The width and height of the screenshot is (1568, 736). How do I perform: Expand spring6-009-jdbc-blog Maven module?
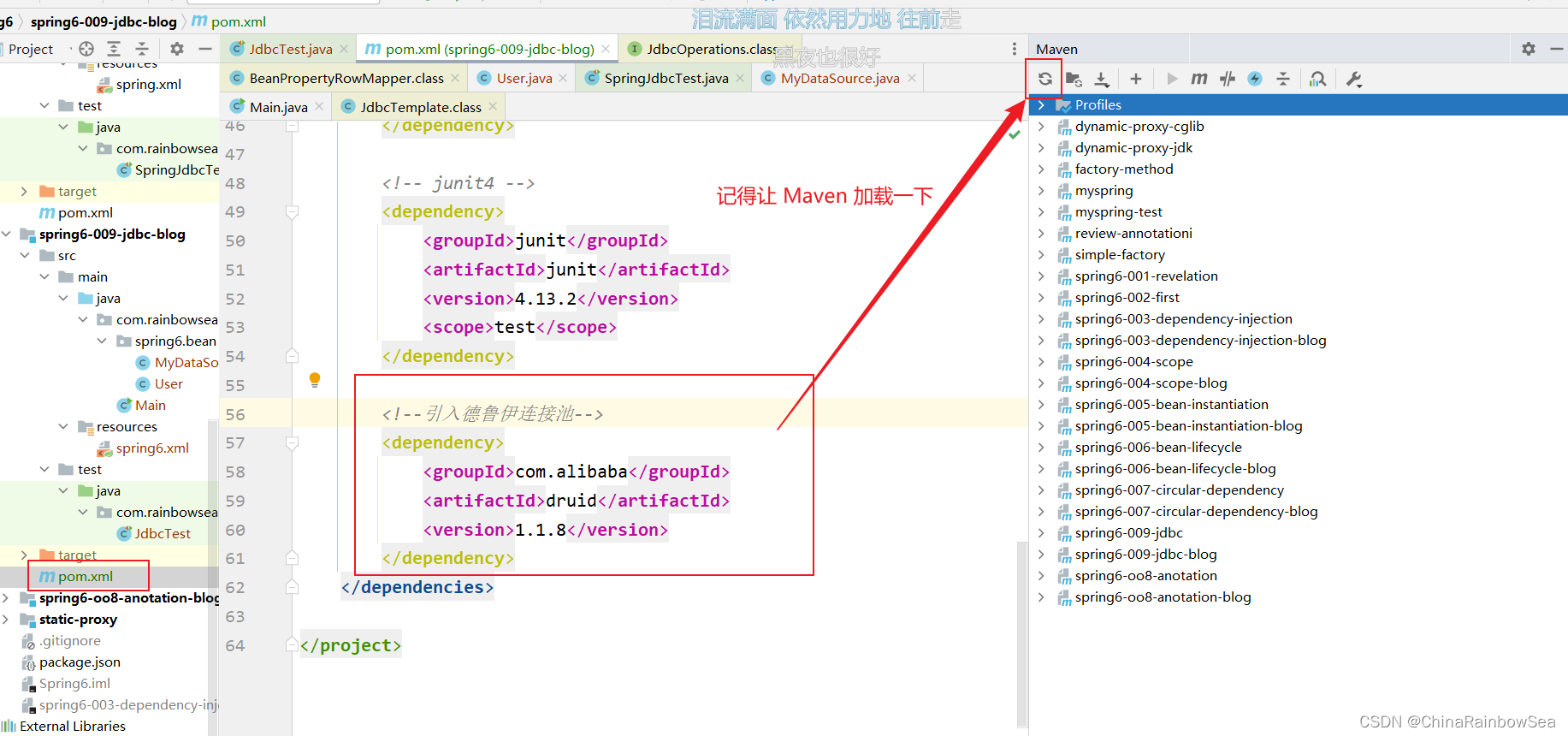(x=1041, y=554)
